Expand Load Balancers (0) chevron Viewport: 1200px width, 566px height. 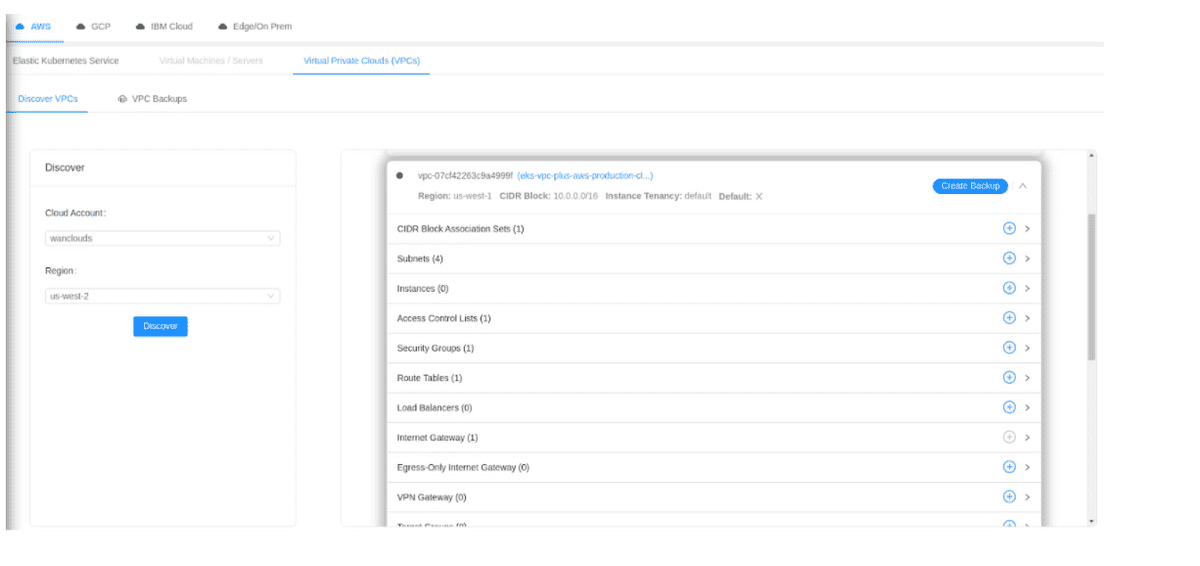coord(1028,408)
